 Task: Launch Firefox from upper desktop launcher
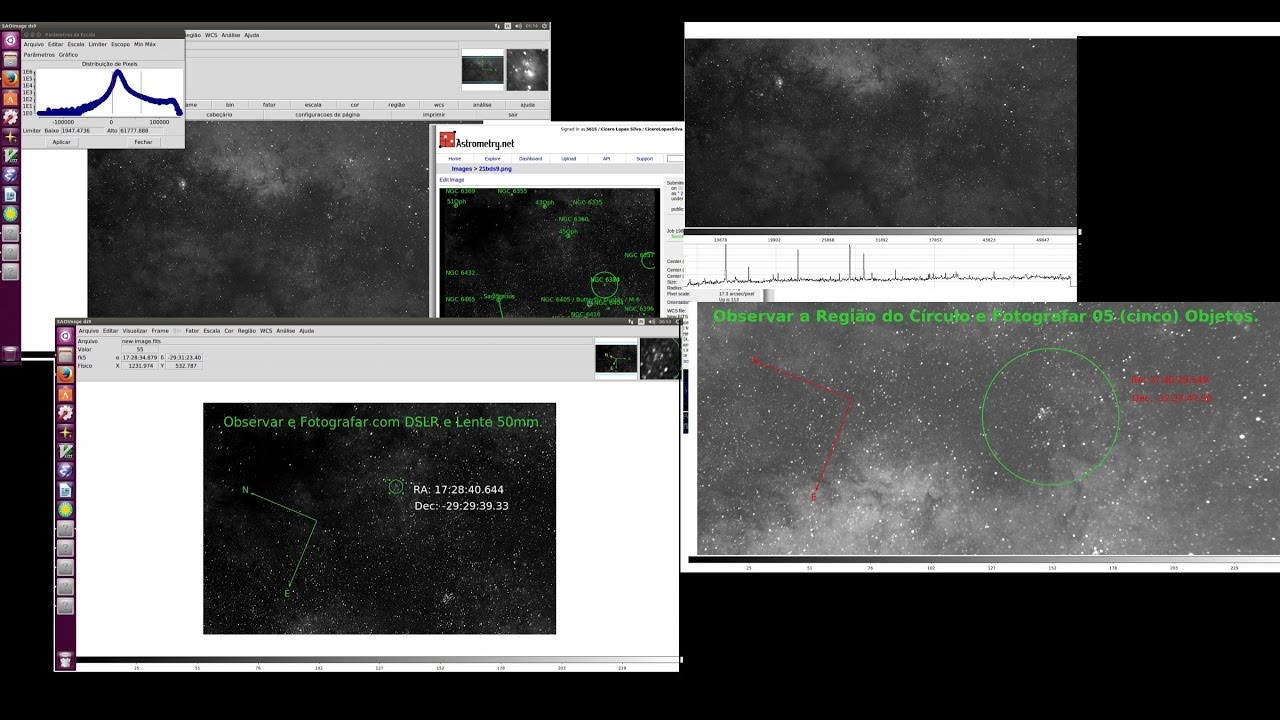[10, 78]
